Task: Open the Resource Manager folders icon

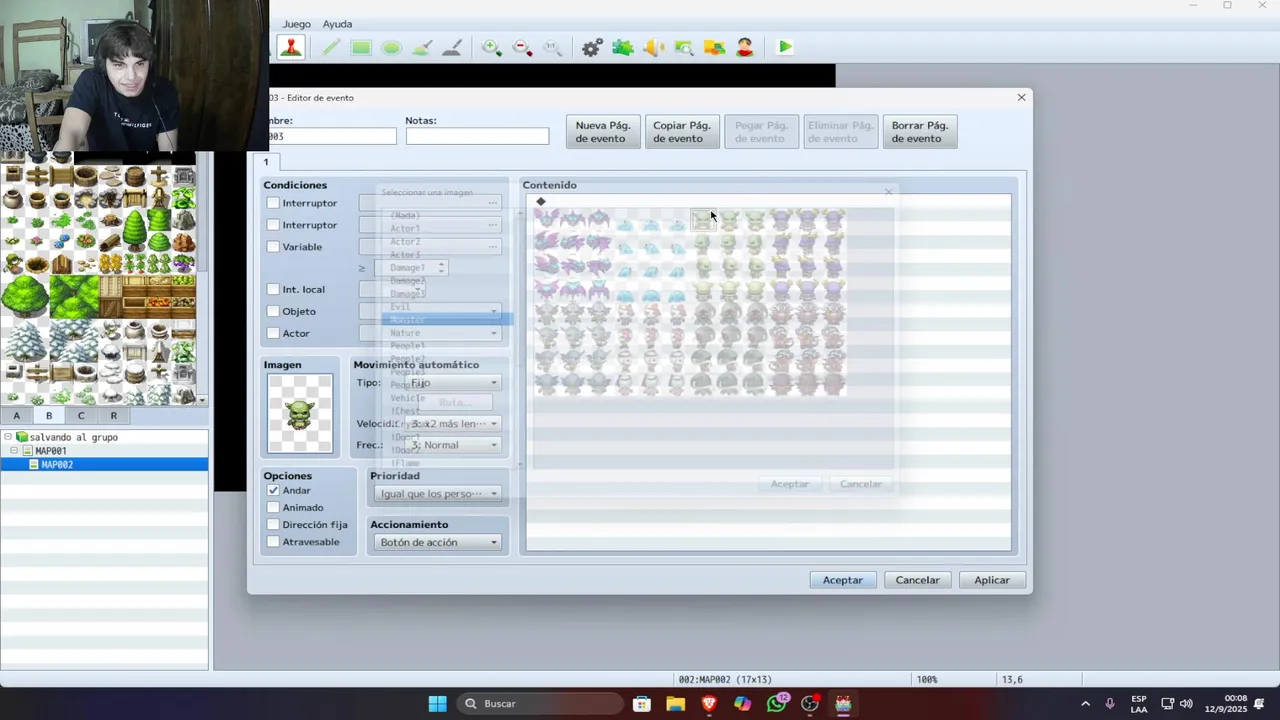Action: point(714,47)
